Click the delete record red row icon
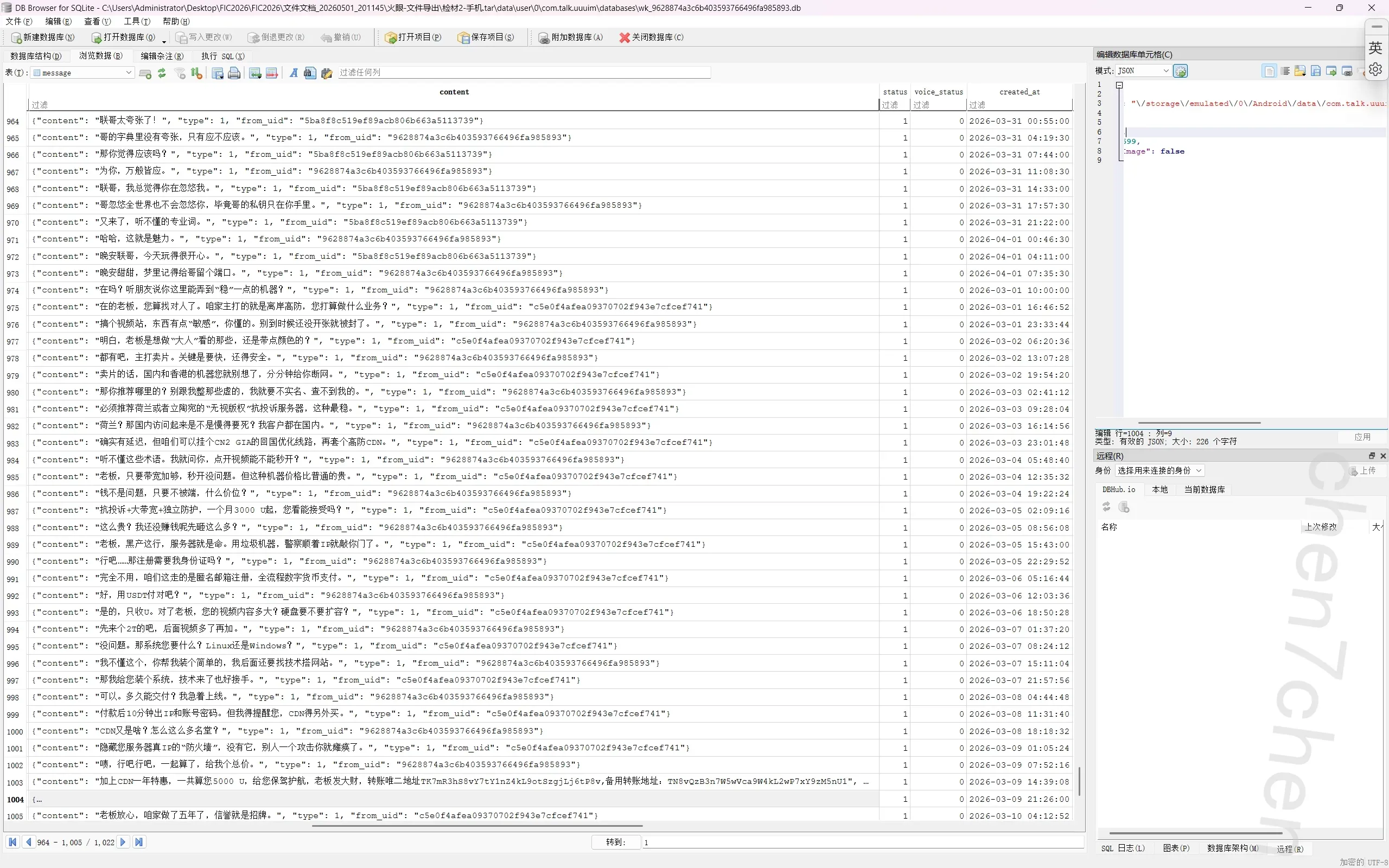Viewport: 1389px width, 868px height. [271, 73]
